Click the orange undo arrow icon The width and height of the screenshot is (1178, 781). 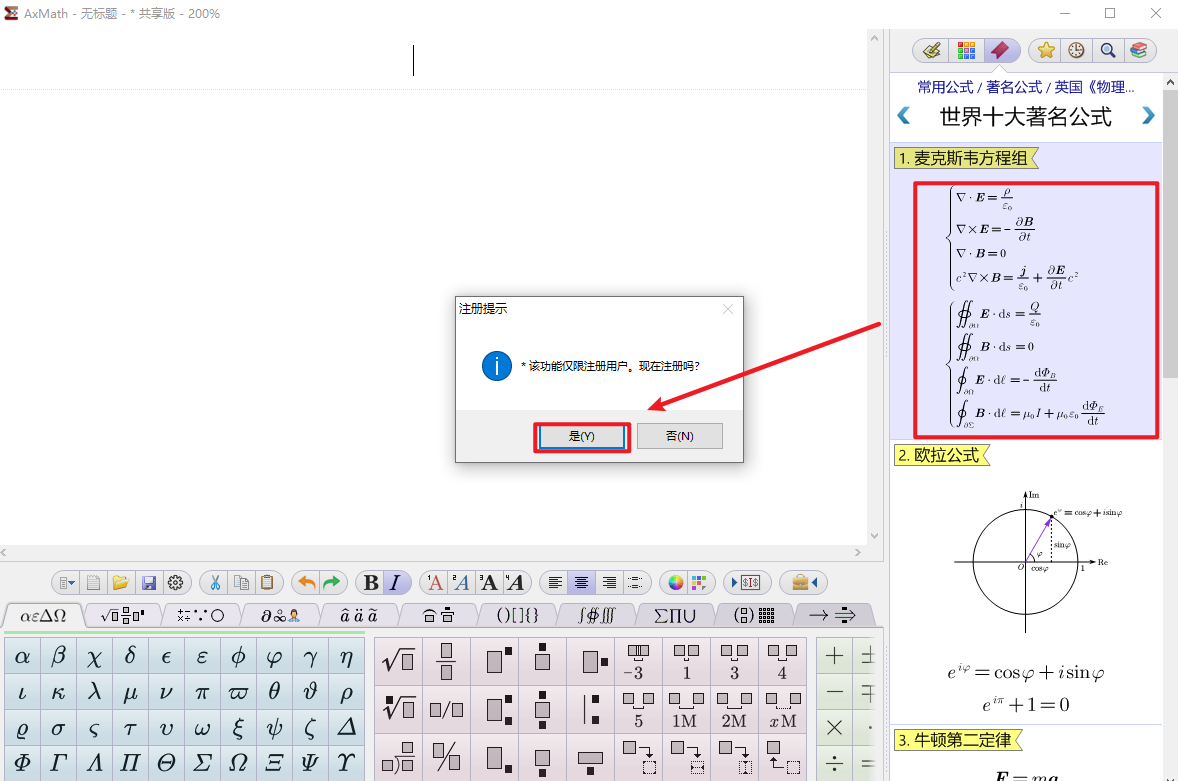(307, 582)
